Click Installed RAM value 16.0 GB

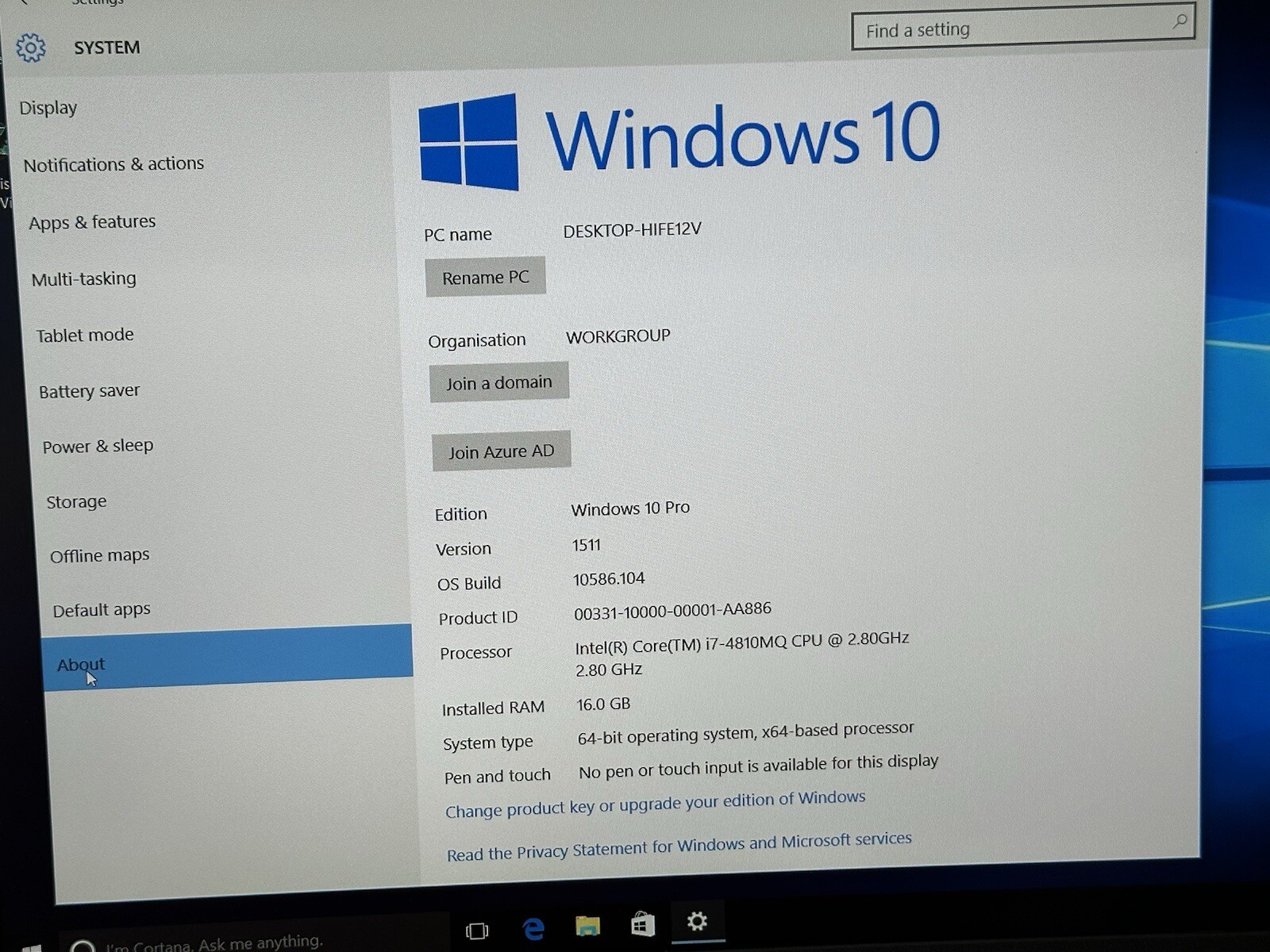tap(603, 704)
